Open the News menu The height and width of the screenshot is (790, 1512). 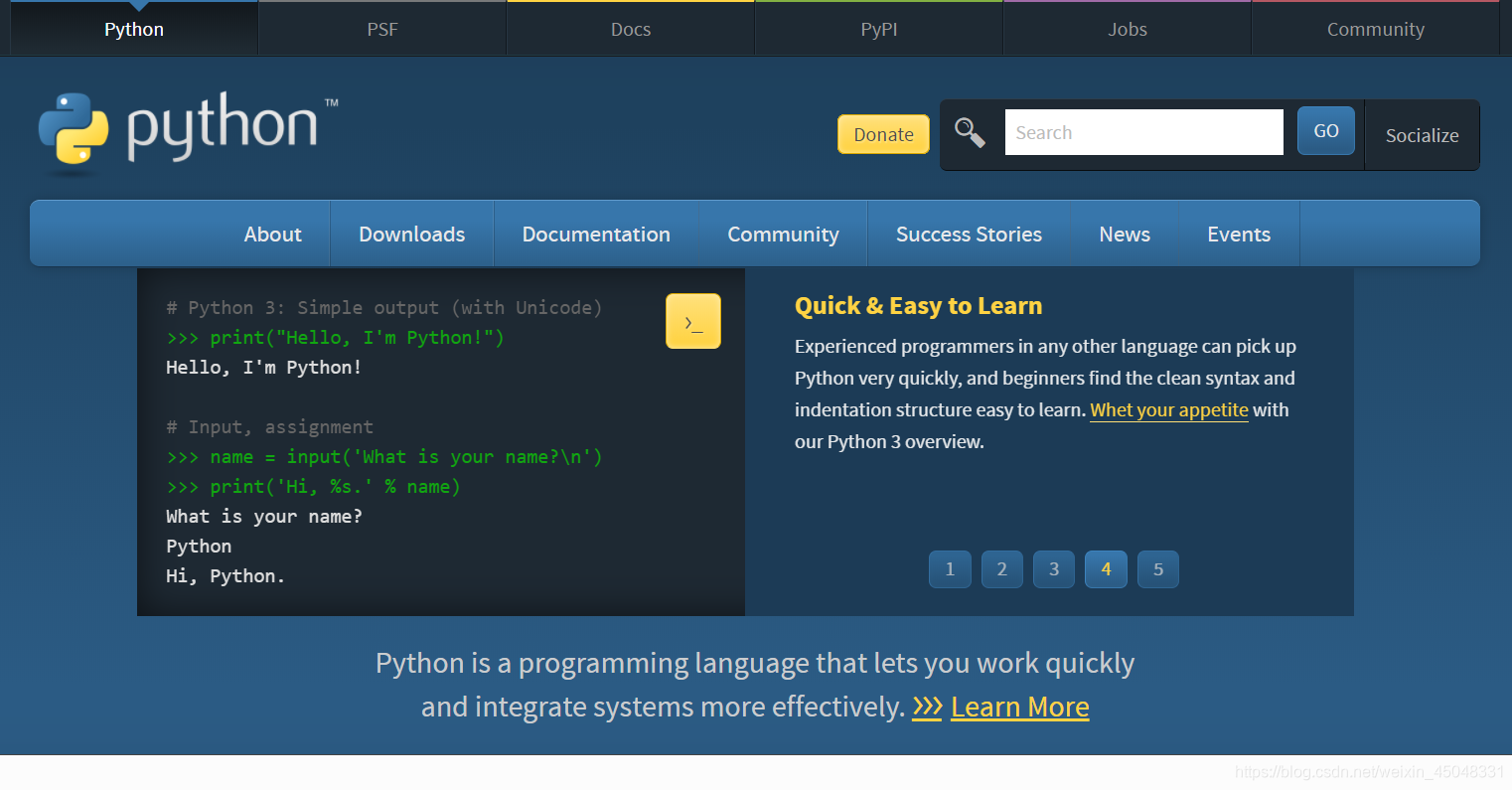point(1124,234)
